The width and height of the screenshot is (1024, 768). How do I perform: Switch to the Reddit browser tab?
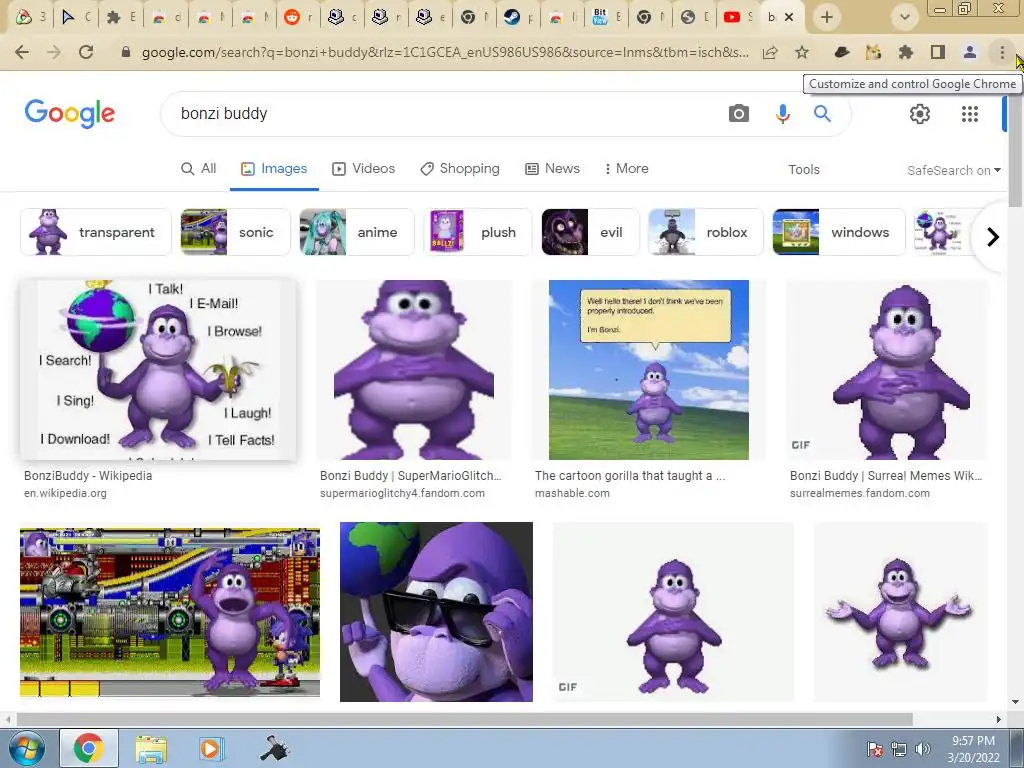click(297, 17)
